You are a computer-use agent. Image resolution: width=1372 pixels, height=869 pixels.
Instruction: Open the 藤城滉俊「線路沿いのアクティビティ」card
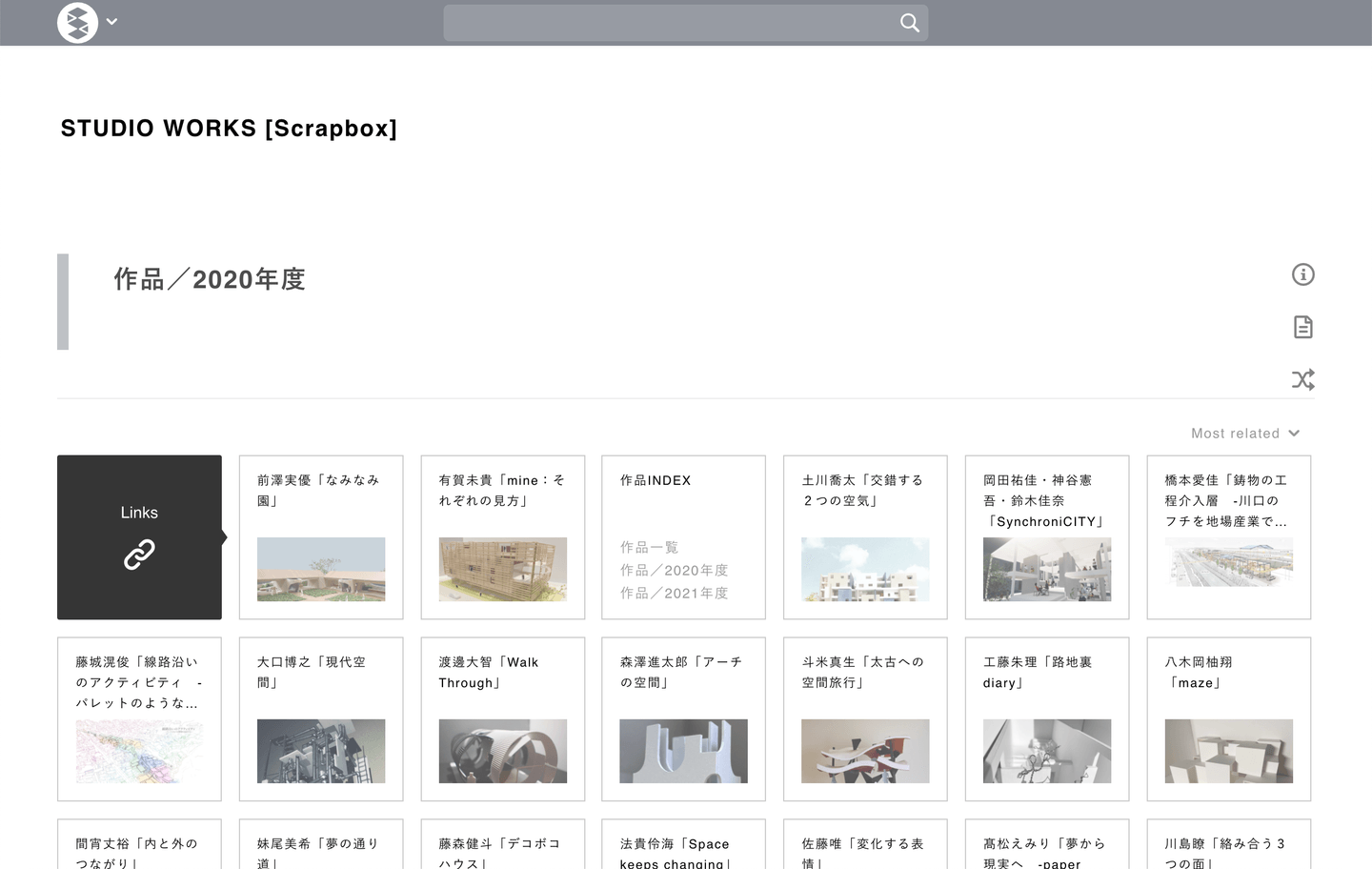[x=139, y=719]
